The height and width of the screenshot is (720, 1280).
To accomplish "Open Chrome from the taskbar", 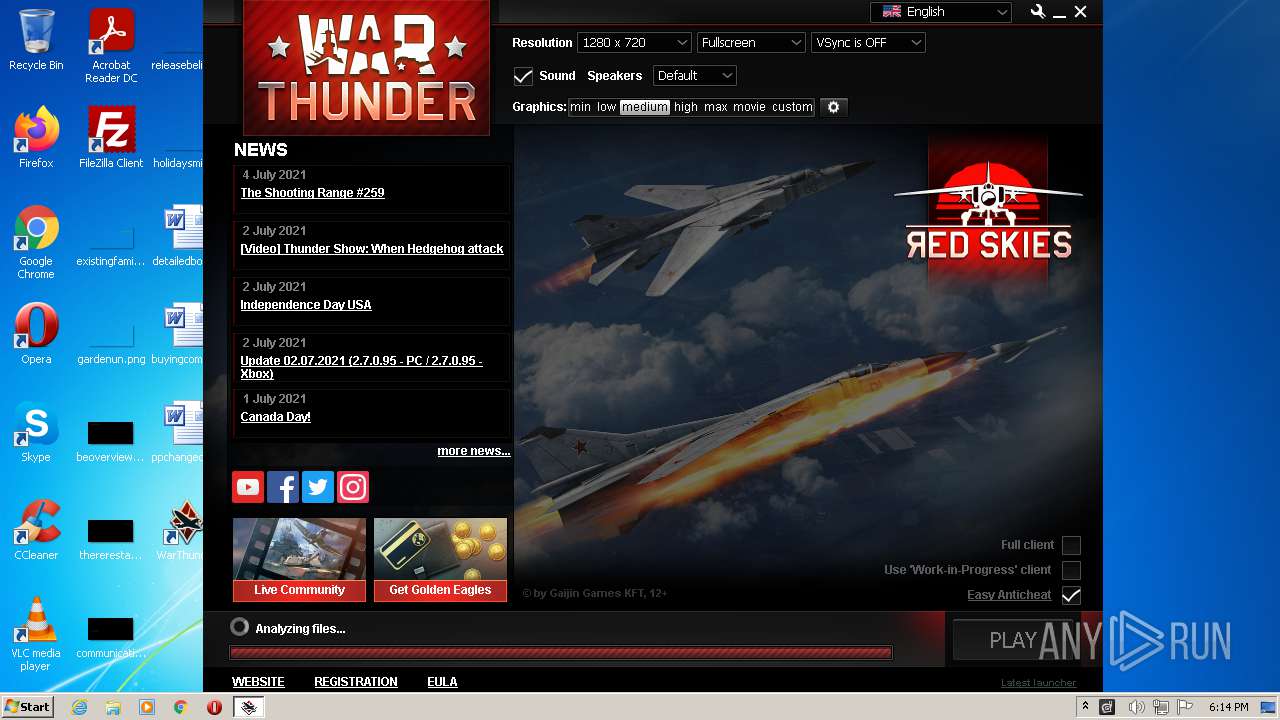I will point(180,707).
